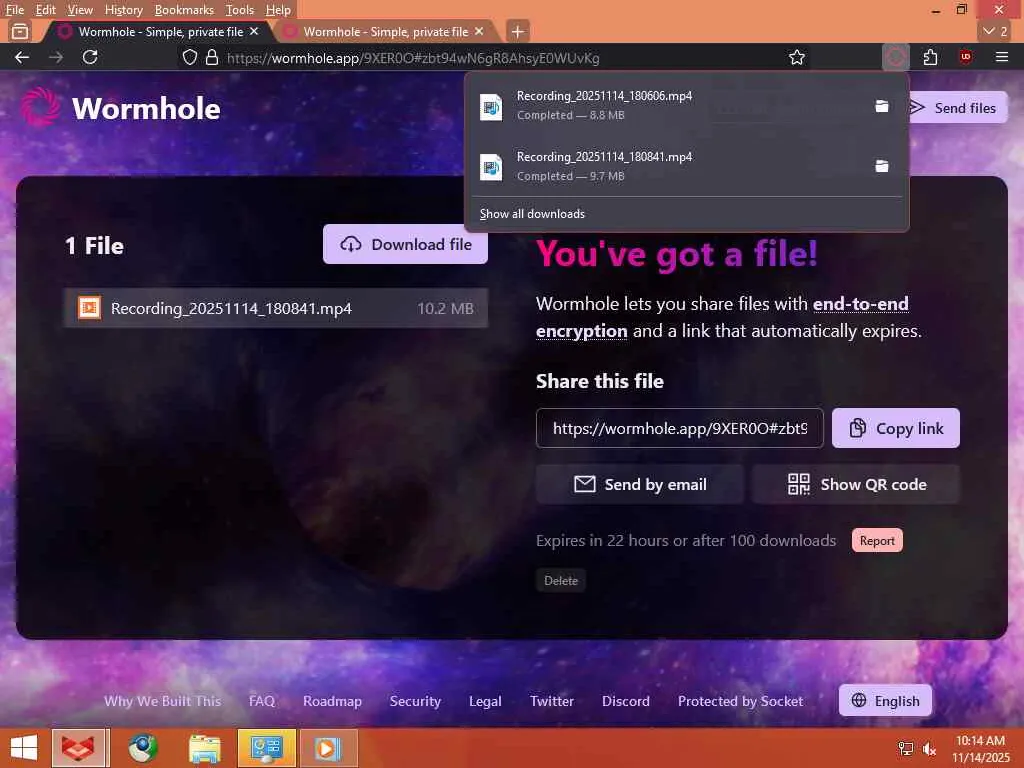Open the Protected by Socket link
The width and height of the screenshot is (1024, 768).
[x=741, y=701]
